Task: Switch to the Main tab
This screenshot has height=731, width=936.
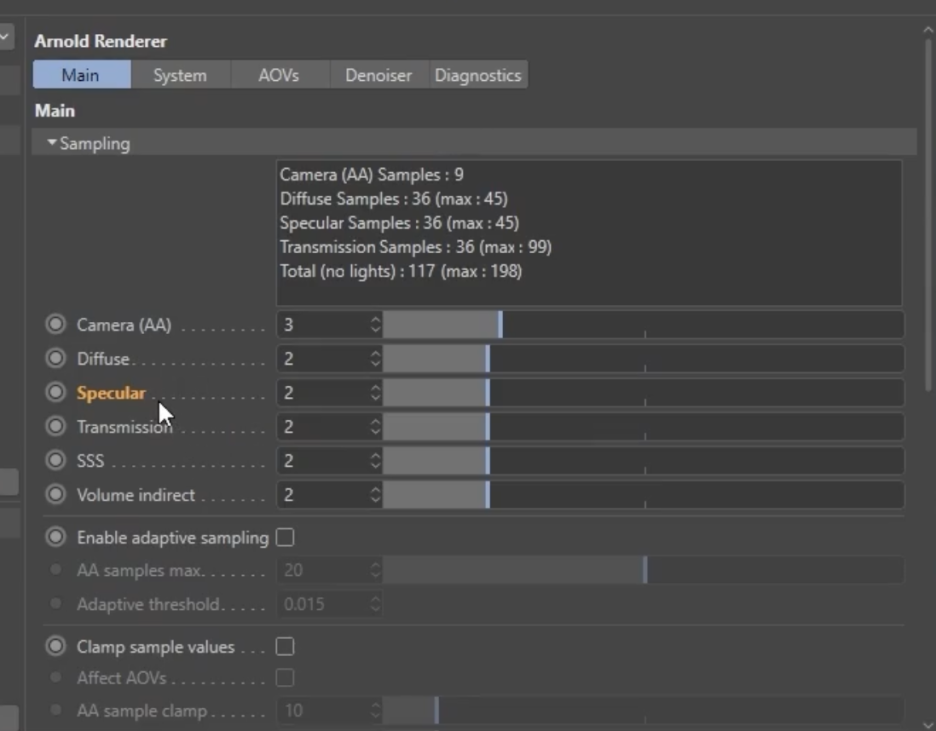Action: pos(81,75)
